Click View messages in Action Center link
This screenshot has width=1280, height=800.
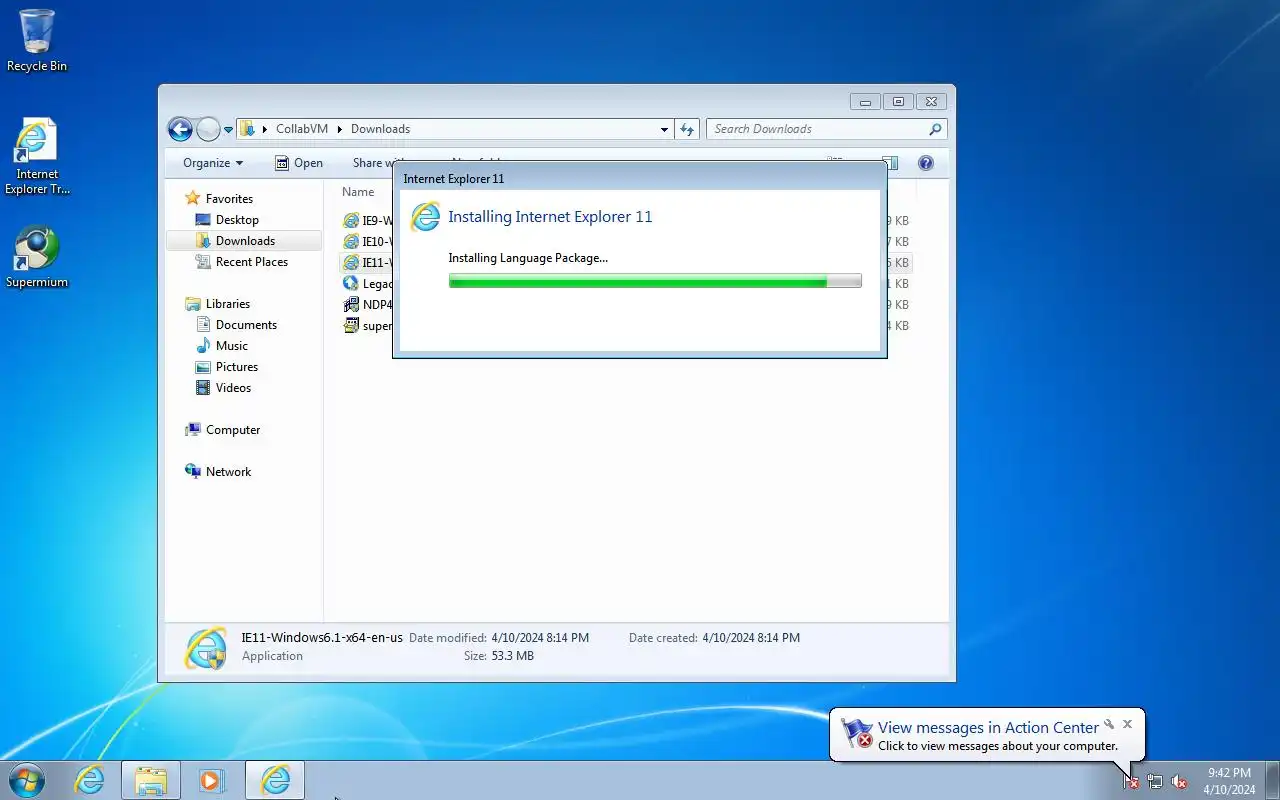[988, 728]
